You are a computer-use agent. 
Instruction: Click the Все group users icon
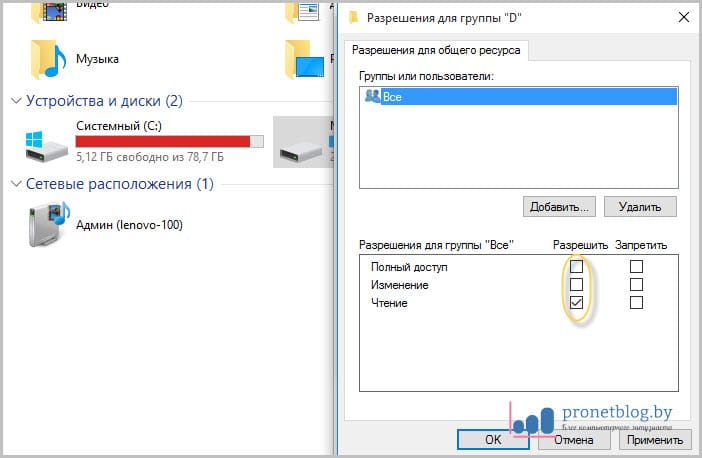pos(373,96)
